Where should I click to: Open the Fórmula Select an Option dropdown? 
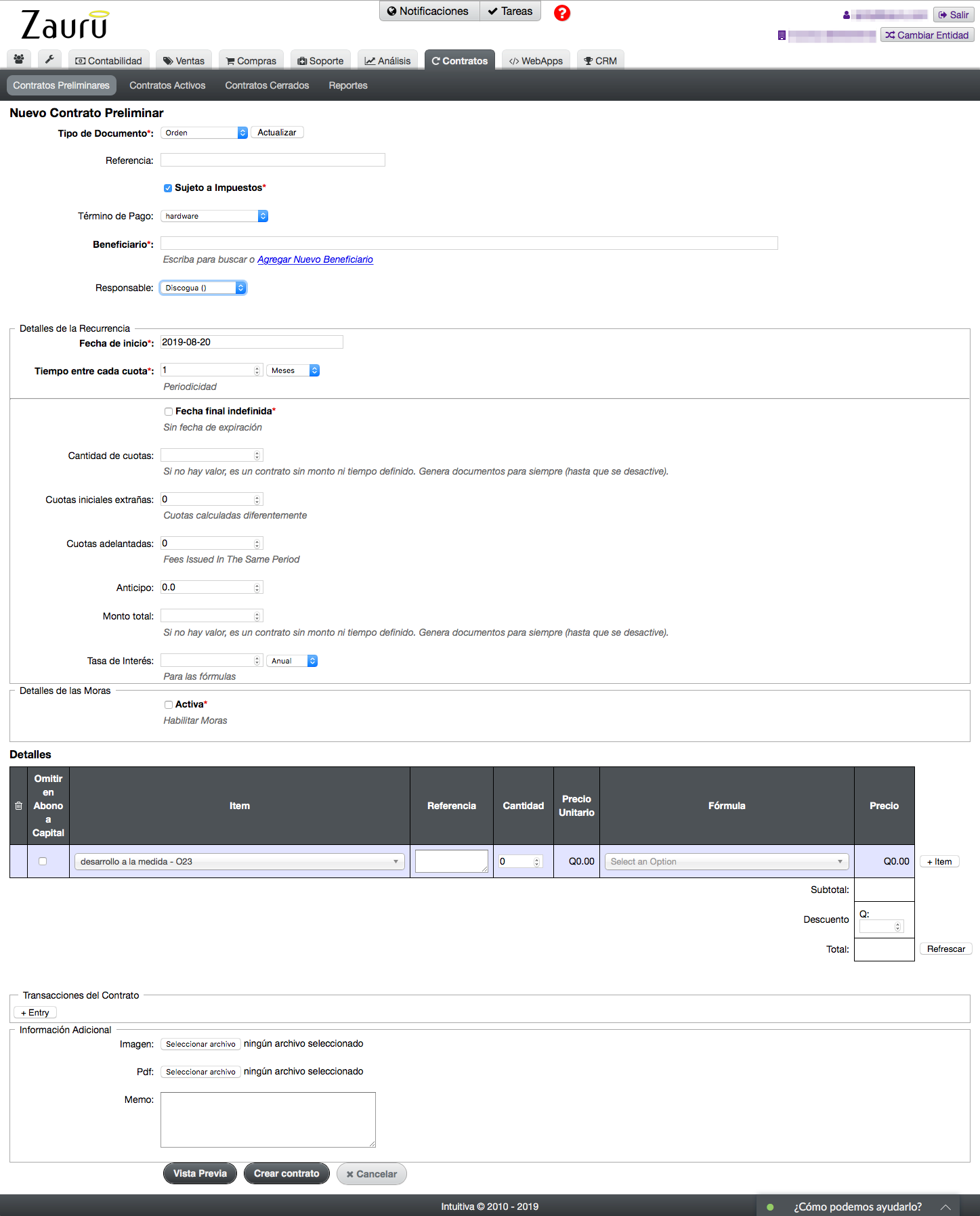click(x=727, y=861)
